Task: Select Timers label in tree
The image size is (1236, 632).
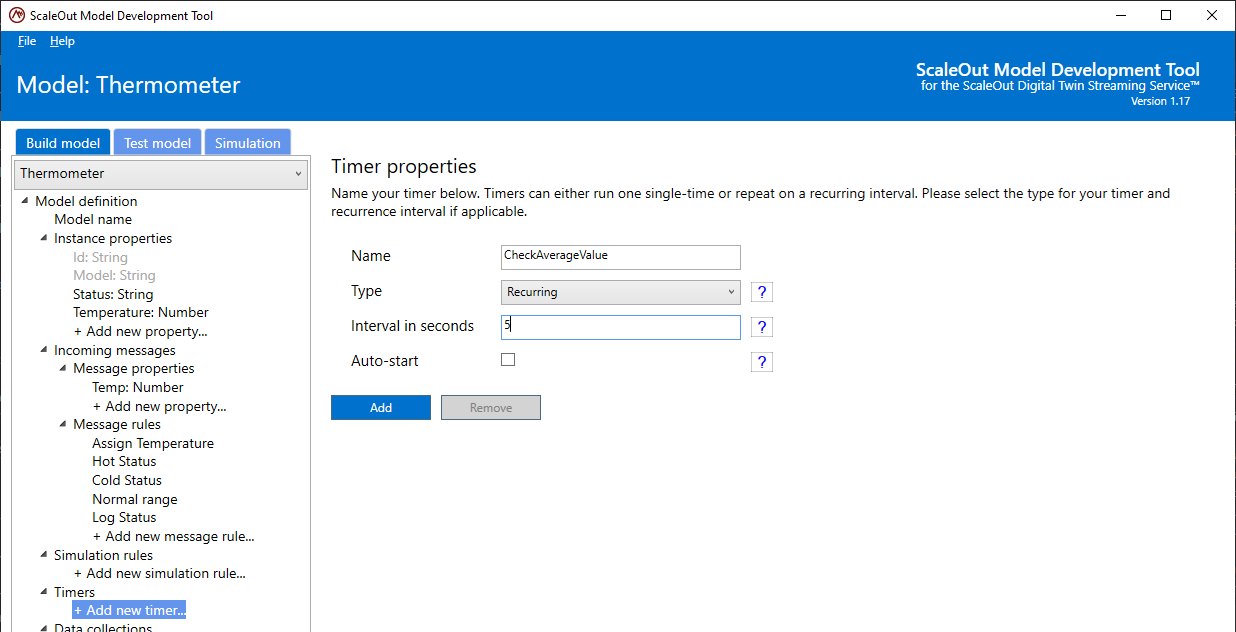Action: point(75,592)
